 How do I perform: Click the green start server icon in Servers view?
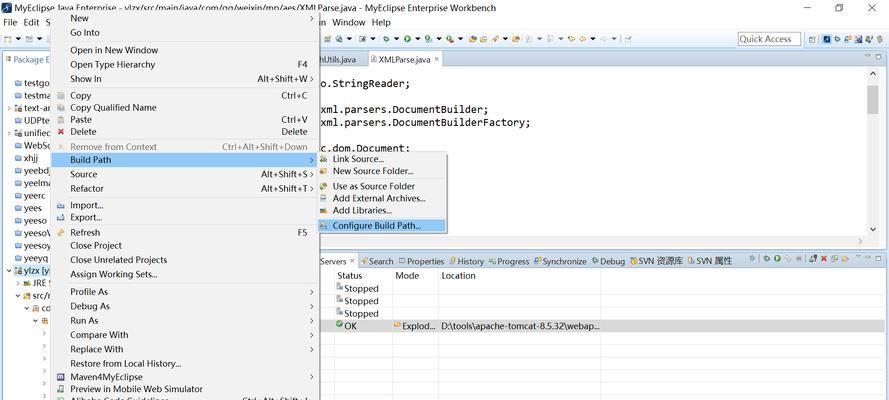(777, 259)
